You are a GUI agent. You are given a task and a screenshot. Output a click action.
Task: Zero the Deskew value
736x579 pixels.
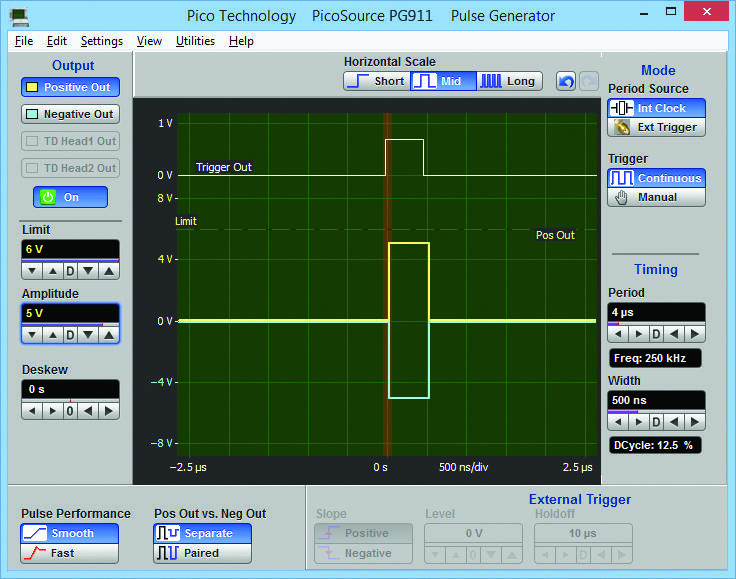[x=70, y=411]
